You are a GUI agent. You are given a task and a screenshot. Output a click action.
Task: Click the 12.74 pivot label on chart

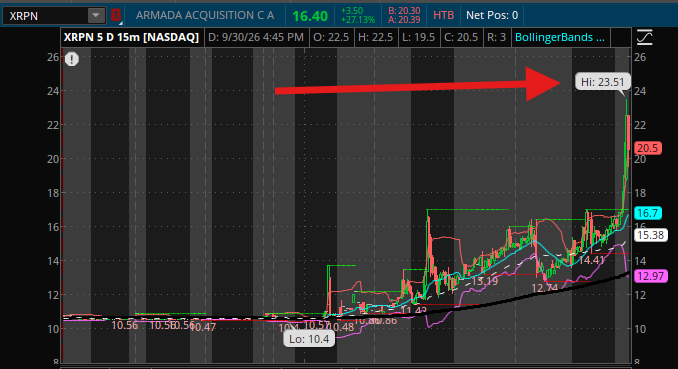pyautogui.click(x=544, y=288)
